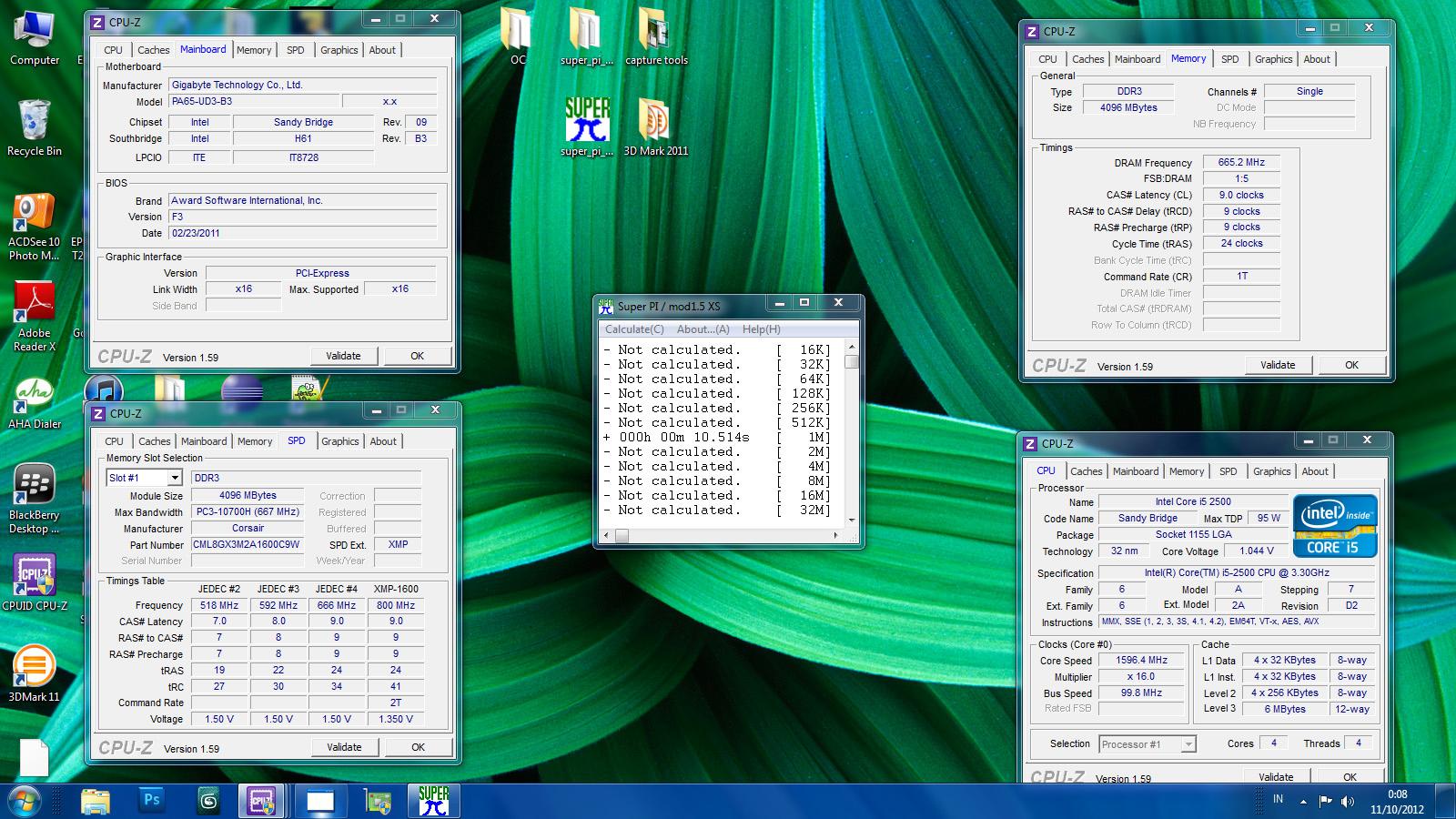The height and width of the screenshot is (819, 1456).
Task: Select the 3D Mark 2011 desktop icon
Action: tap(656, 127)
